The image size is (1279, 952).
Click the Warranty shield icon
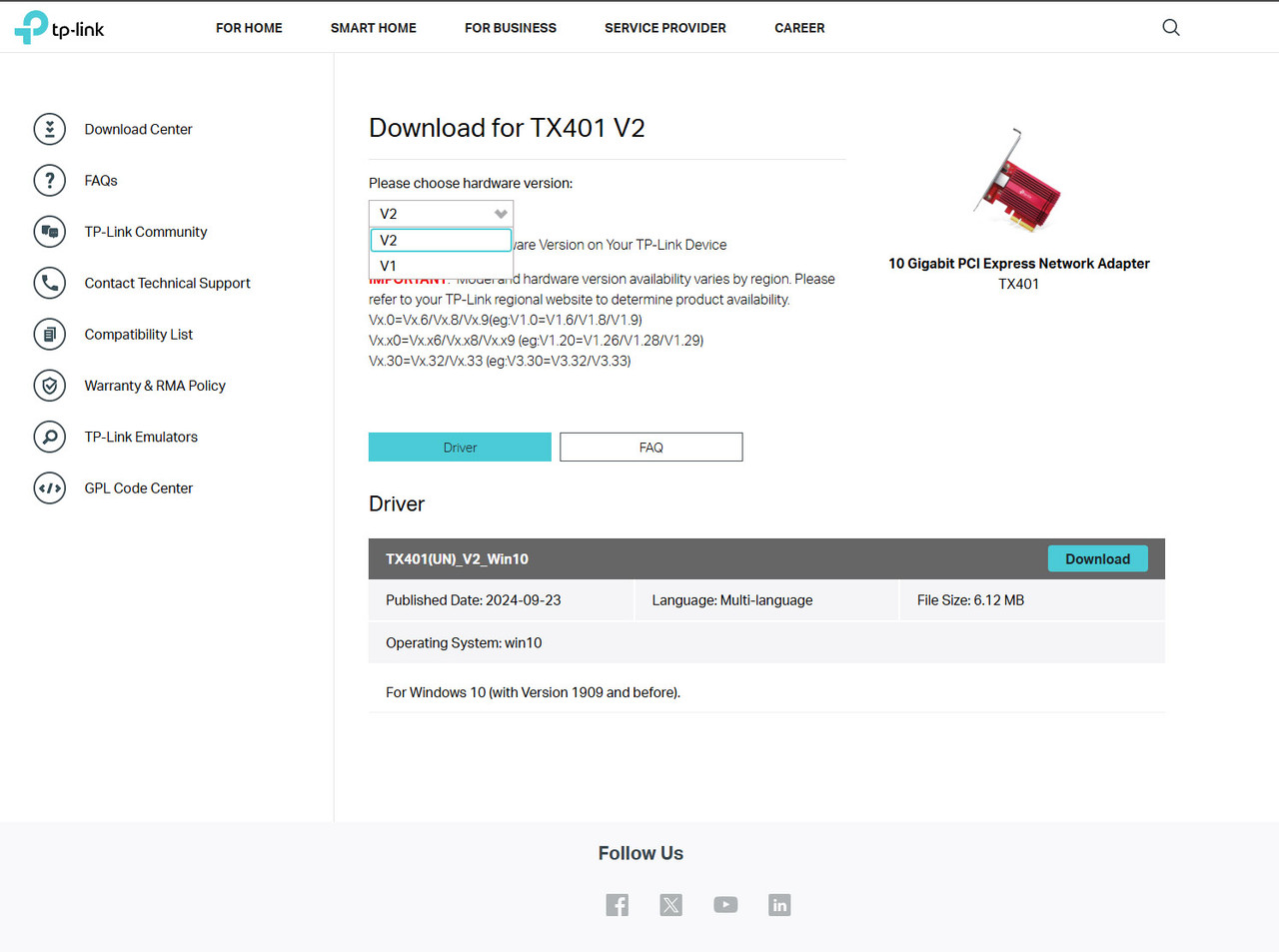click(50, 386)
